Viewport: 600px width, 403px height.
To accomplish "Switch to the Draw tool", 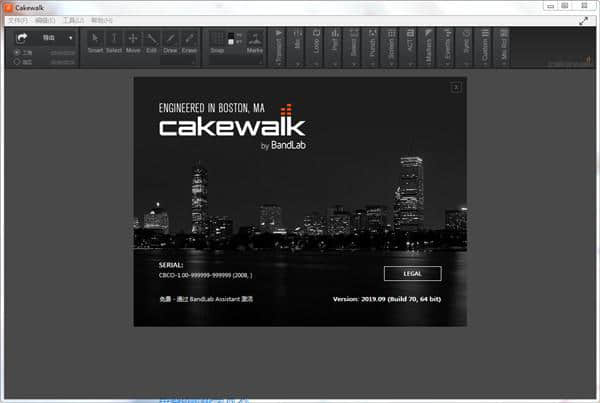I will (171, 40).
